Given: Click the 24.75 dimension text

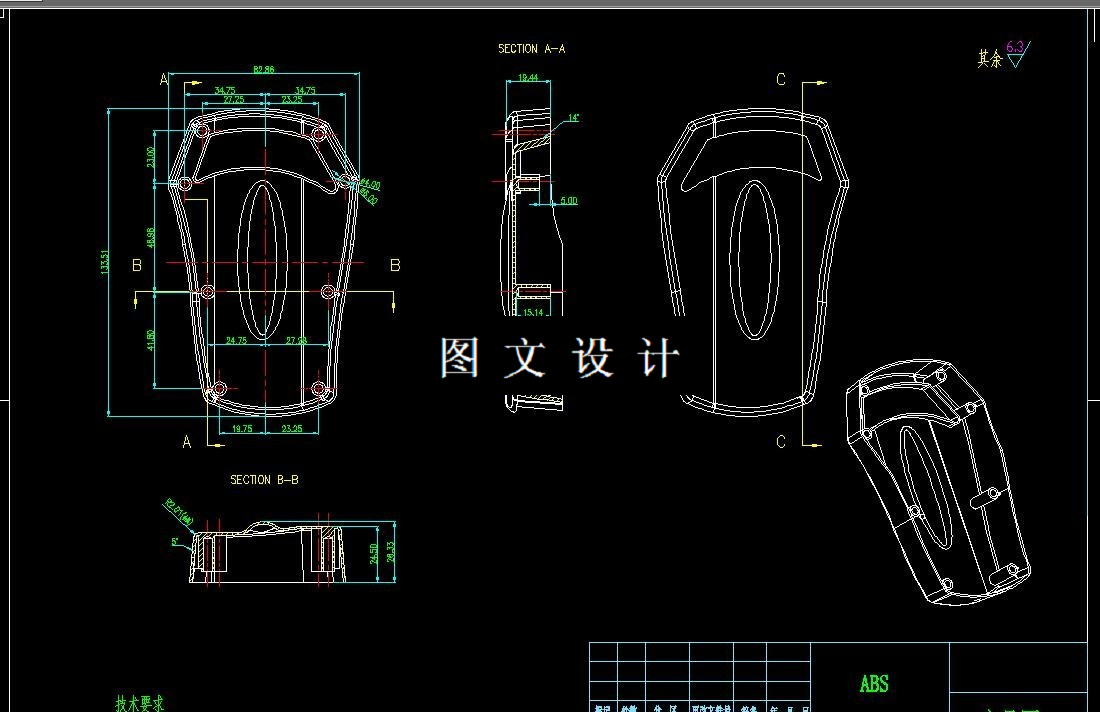Looking at the screenshot, I should (236, 340).
